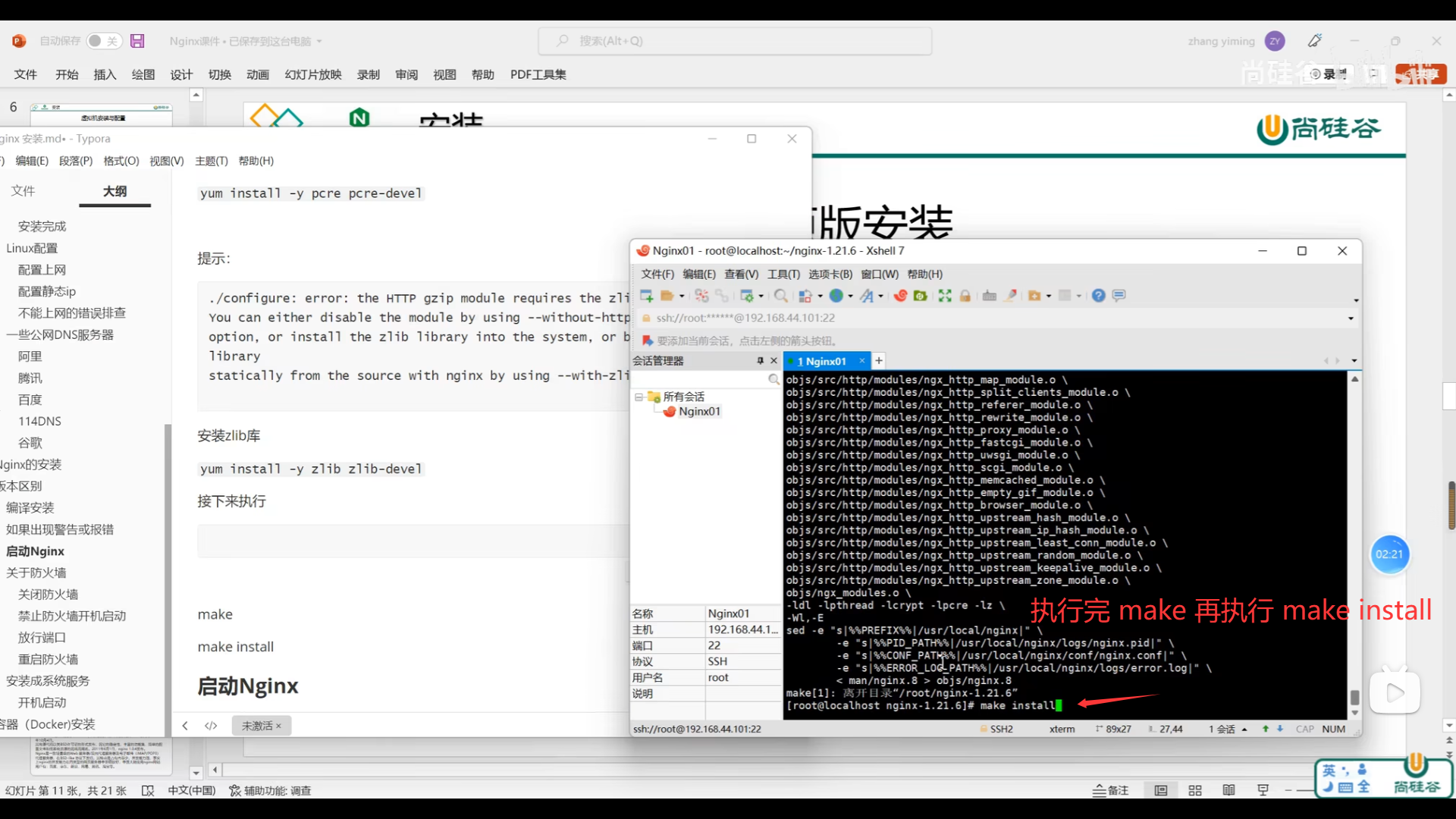The height and width of the screenshot is (819, 1456).
Task: Click the new session icon in Xshell toolbar
Action: 646,296
